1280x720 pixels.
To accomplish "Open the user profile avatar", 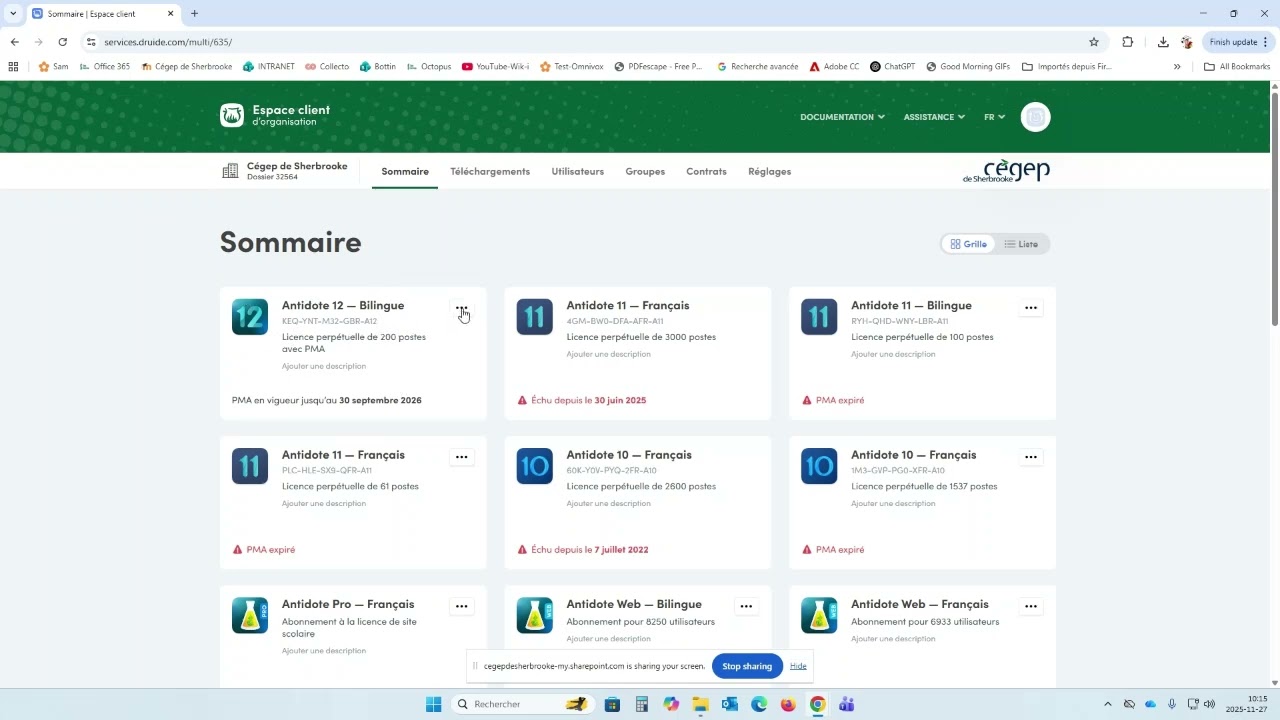I will click(1035, 117).
